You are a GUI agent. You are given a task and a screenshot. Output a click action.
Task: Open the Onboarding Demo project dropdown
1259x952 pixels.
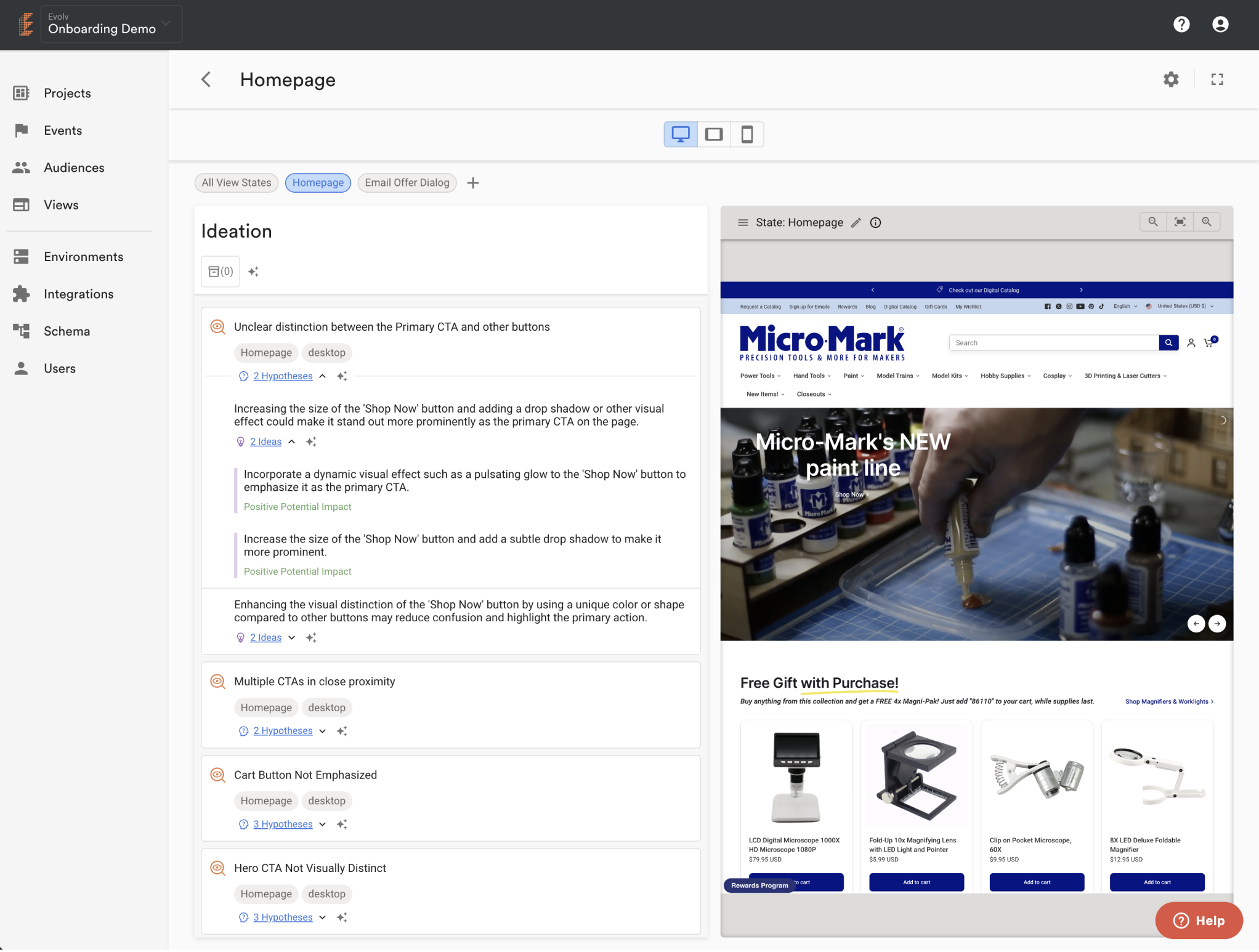111,24
